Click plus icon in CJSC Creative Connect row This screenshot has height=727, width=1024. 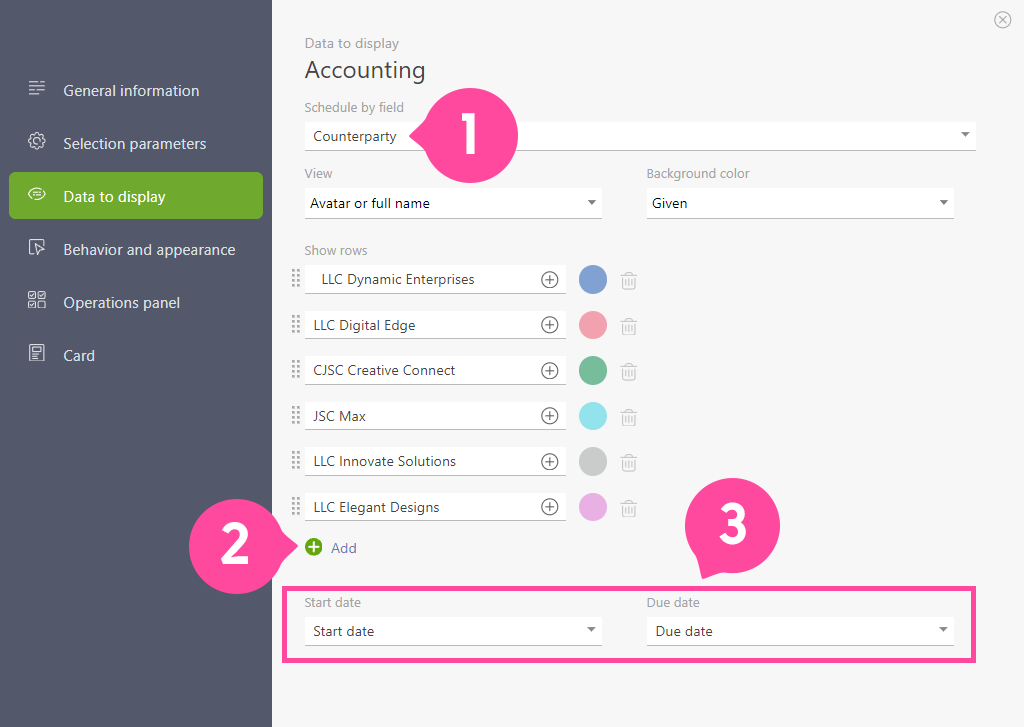550,370
